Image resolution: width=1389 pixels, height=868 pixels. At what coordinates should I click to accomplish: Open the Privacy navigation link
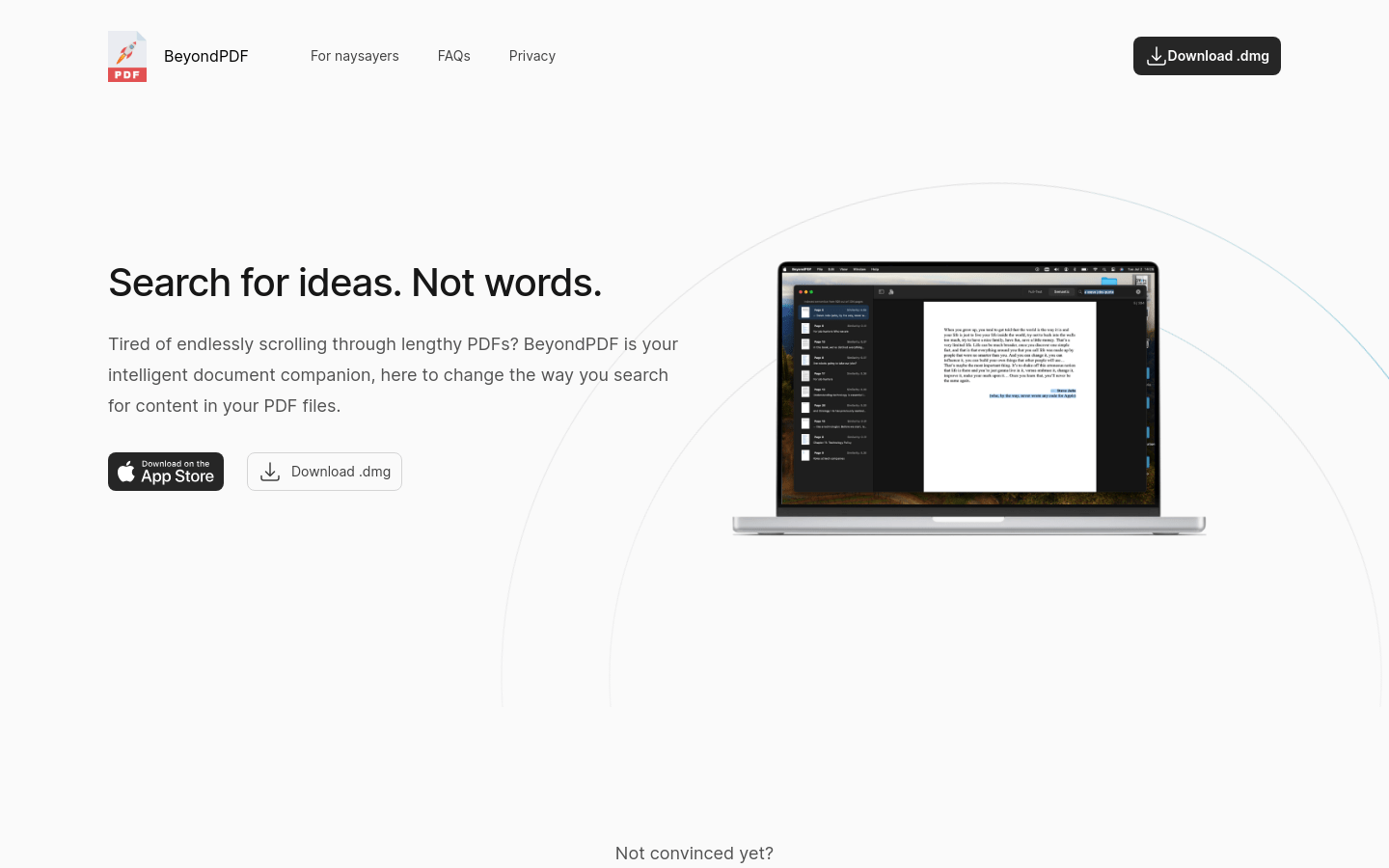532,56
